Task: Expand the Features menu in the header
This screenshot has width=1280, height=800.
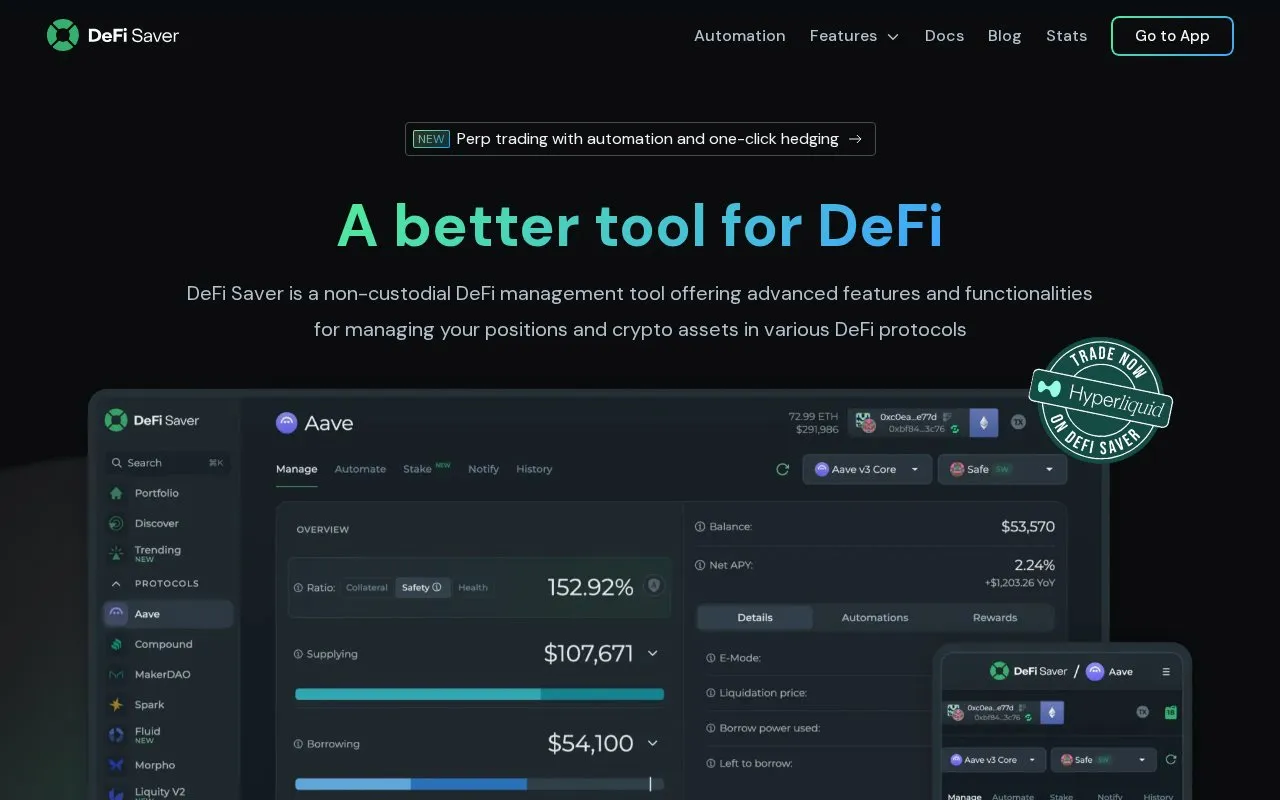Action: click(x=854, y=36)
